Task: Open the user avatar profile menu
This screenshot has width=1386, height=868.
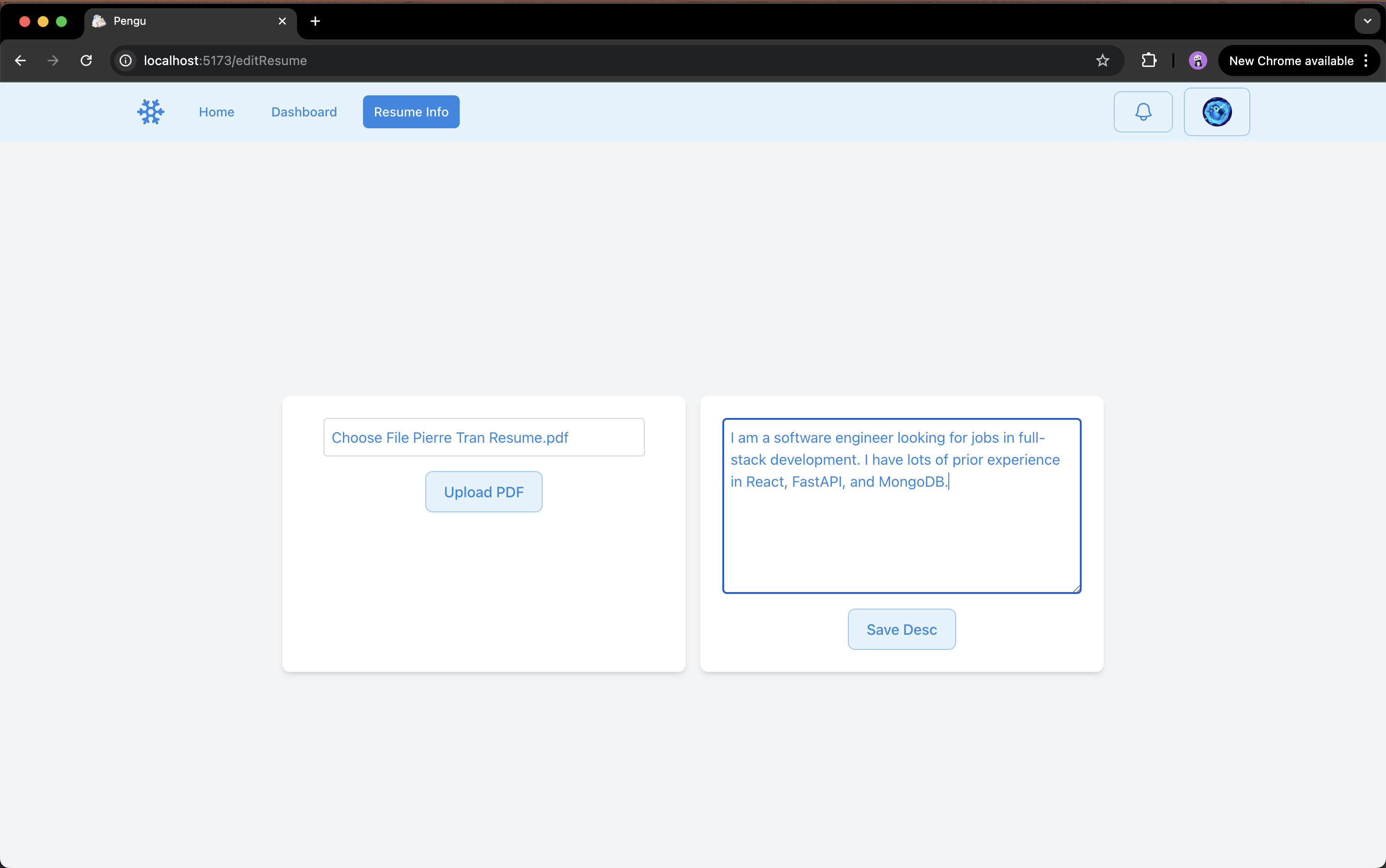Action: 1216,112
